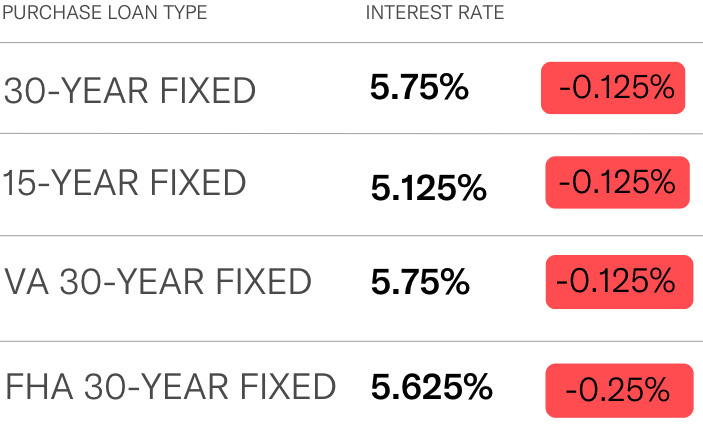Click the red -0.125% badge for 30-Year Fixed
This screenshot has height=426, width=703.
tap(613, 88)
